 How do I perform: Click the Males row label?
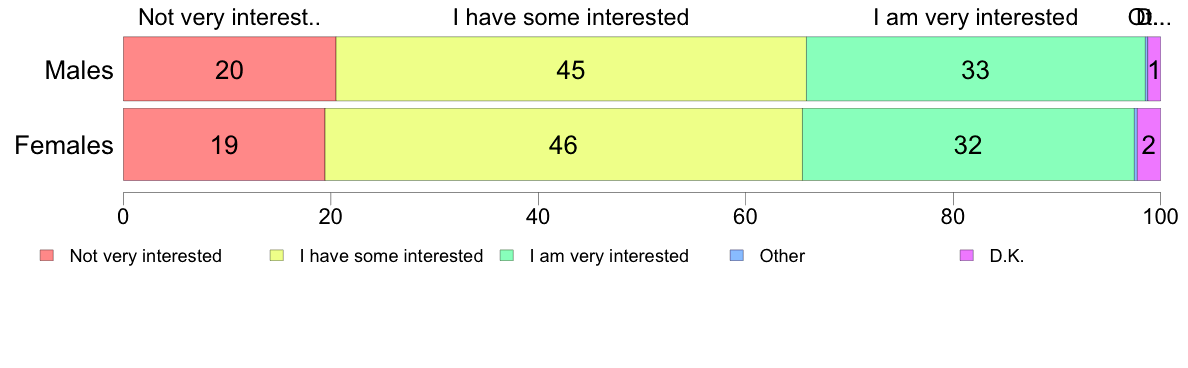click(x=80, y=71)
